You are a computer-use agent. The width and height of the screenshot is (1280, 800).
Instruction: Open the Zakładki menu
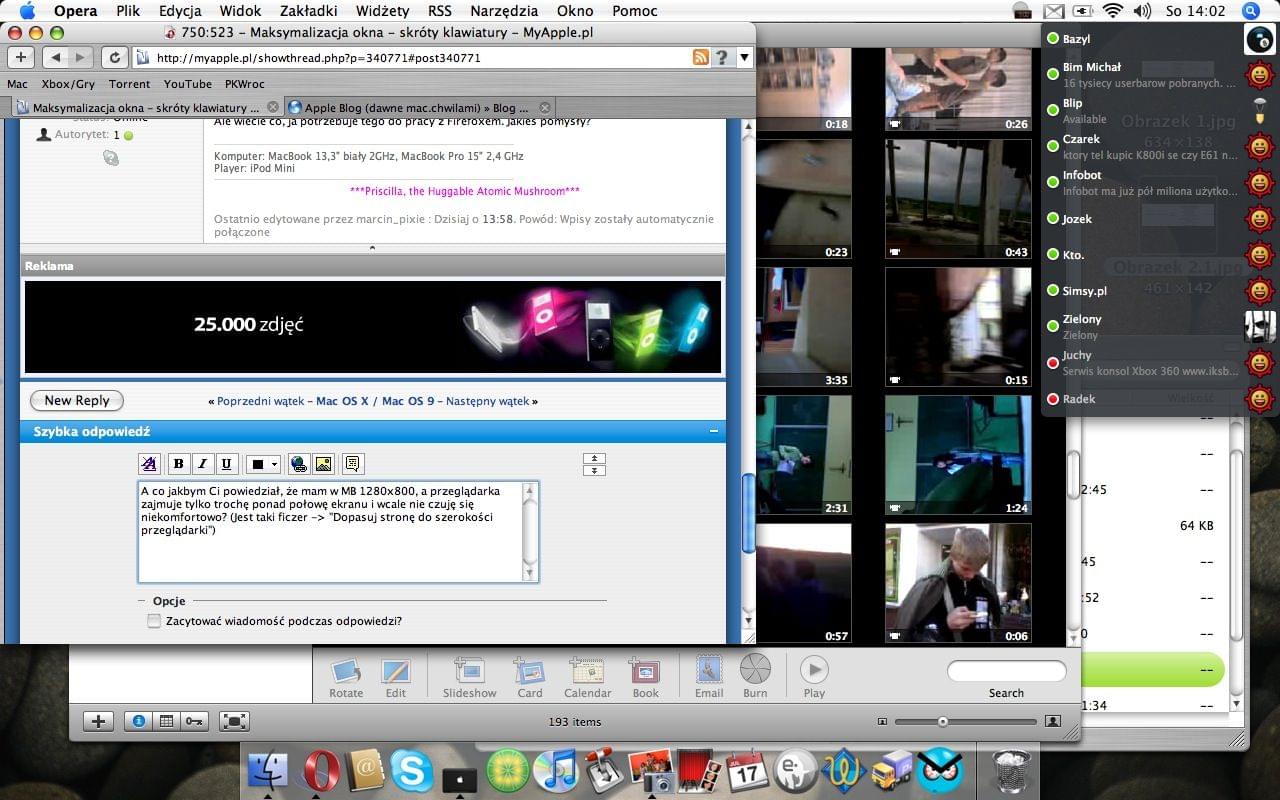click(x=309, y=11)
